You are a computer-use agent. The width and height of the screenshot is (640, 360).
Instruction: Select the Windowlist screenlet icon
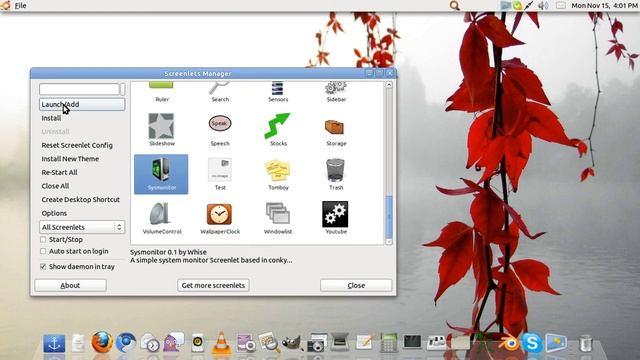pos(278,213)
